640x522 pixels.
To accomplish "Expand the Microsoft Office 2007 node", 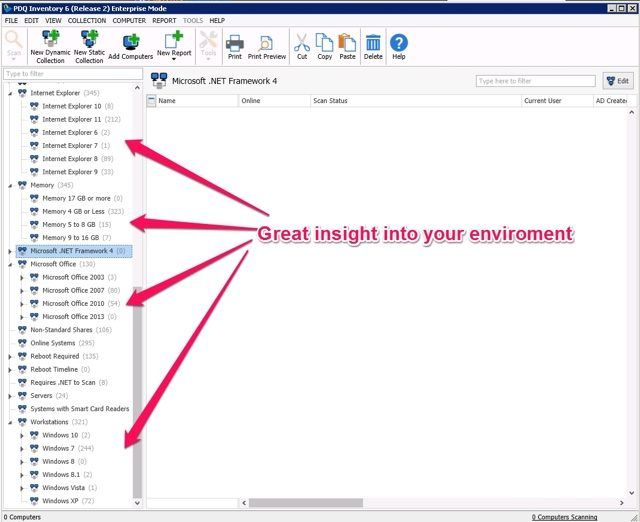I will (x=22, y=291).
